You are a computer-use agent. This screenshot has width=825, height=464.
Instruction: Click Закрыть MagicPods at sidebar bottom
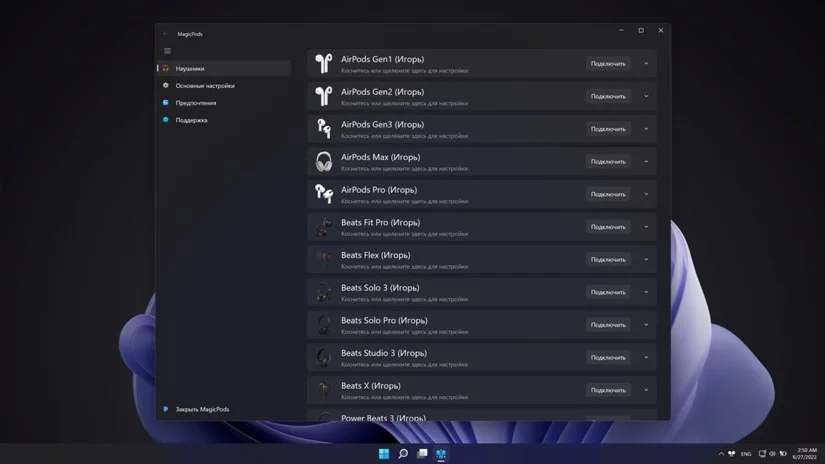point(202,409)
